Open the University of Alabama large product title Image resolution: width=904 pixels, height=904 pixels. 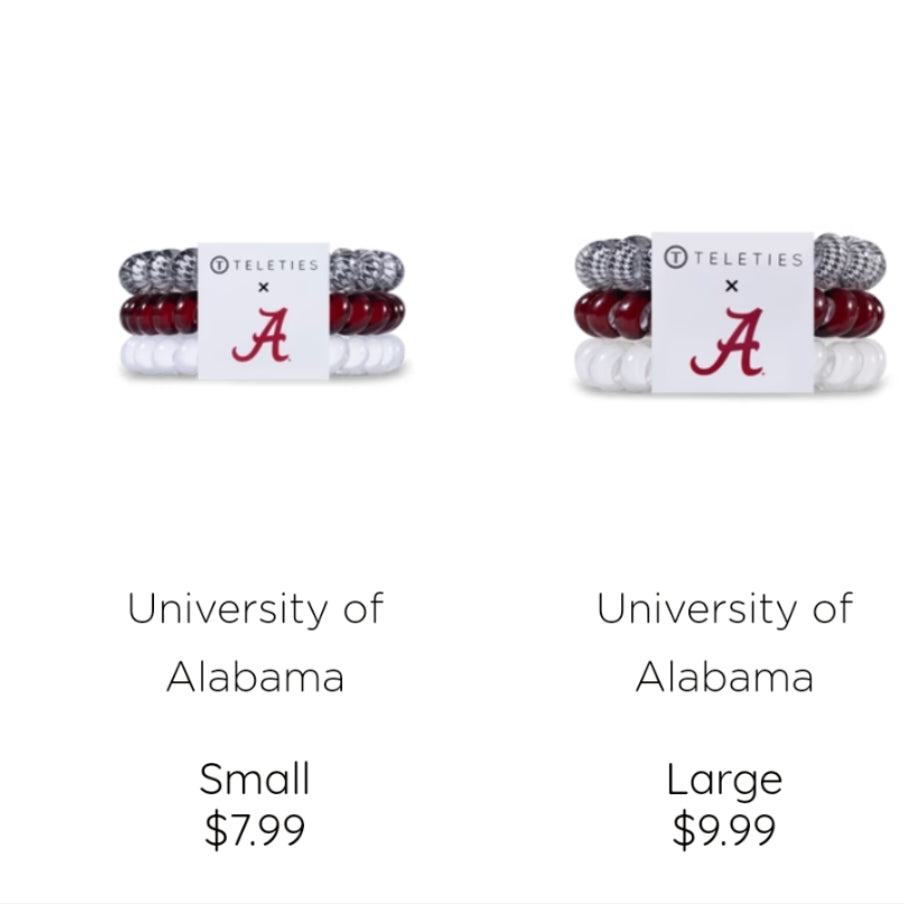[x=725, y=643]
